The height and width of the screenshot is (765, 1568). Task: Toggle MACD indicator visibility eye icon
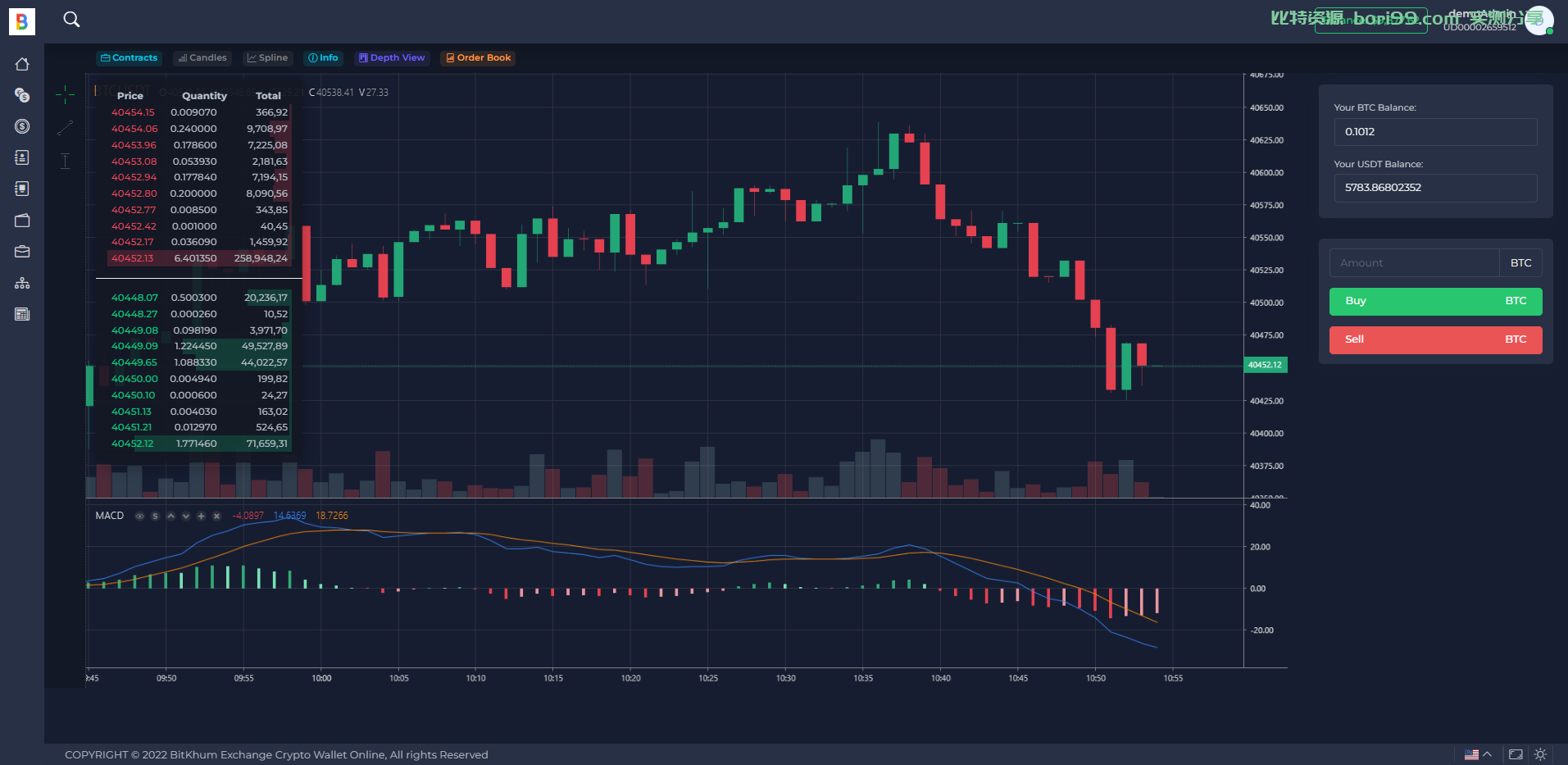point(139,516)
